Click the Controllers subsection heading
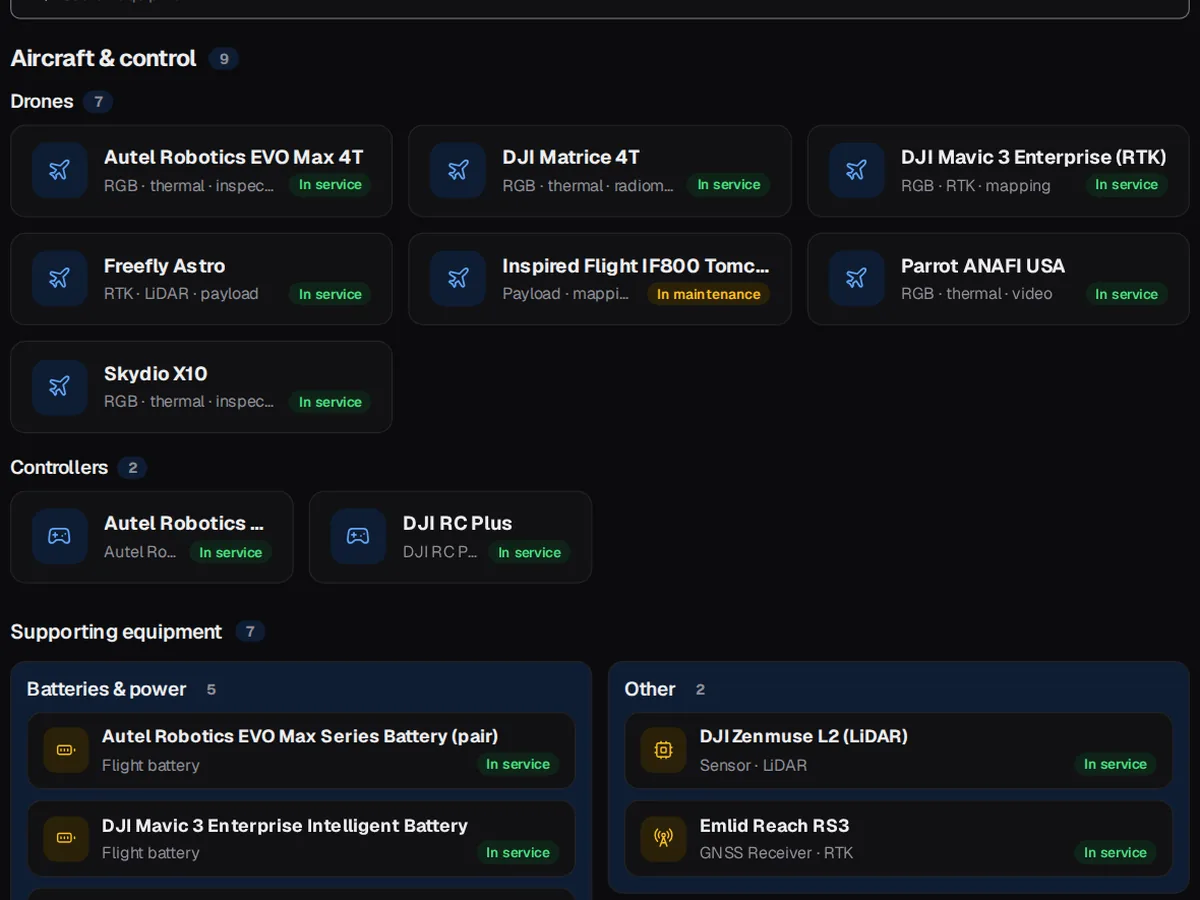1200x900 pixels. click(x=59, y=467)
